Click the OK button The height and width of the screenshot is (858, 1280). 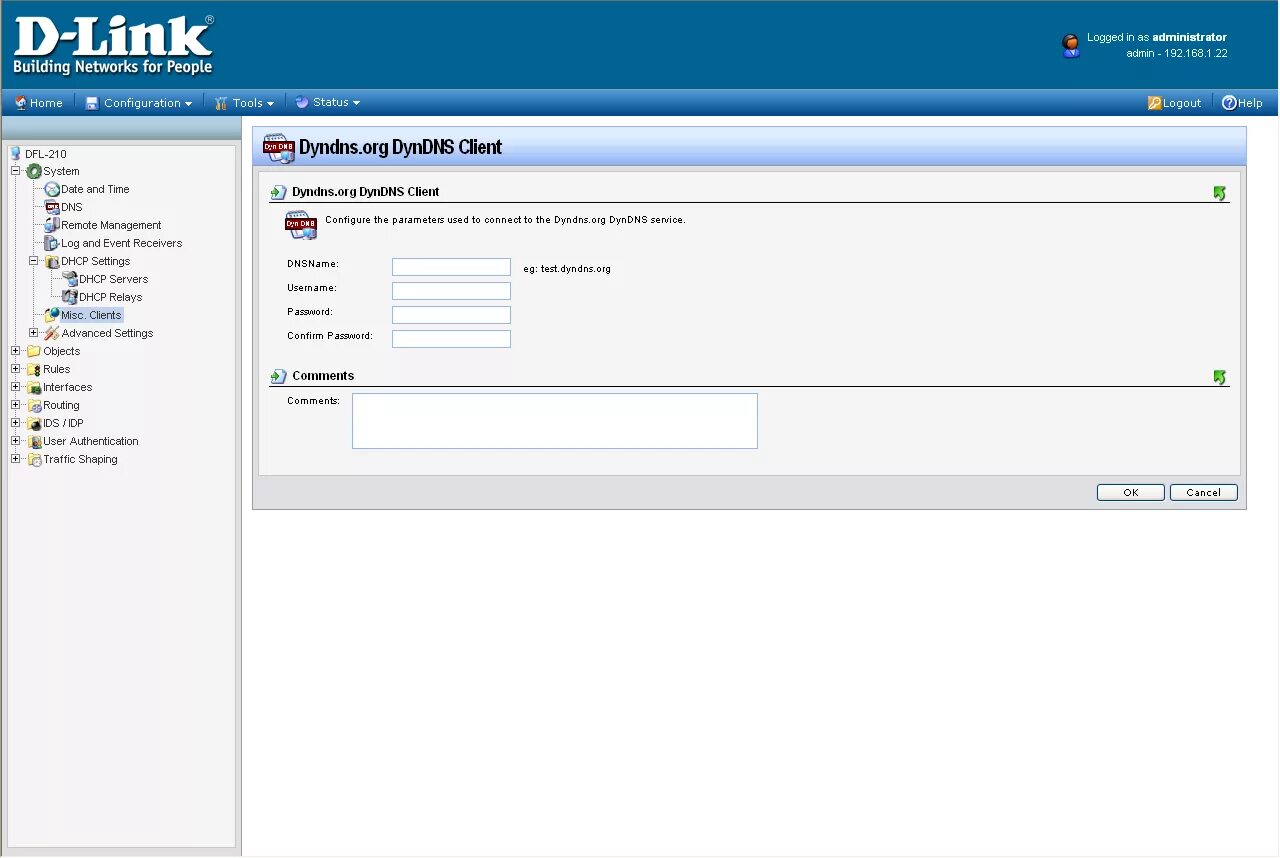pyautogui.click(x=1131, y=492)
